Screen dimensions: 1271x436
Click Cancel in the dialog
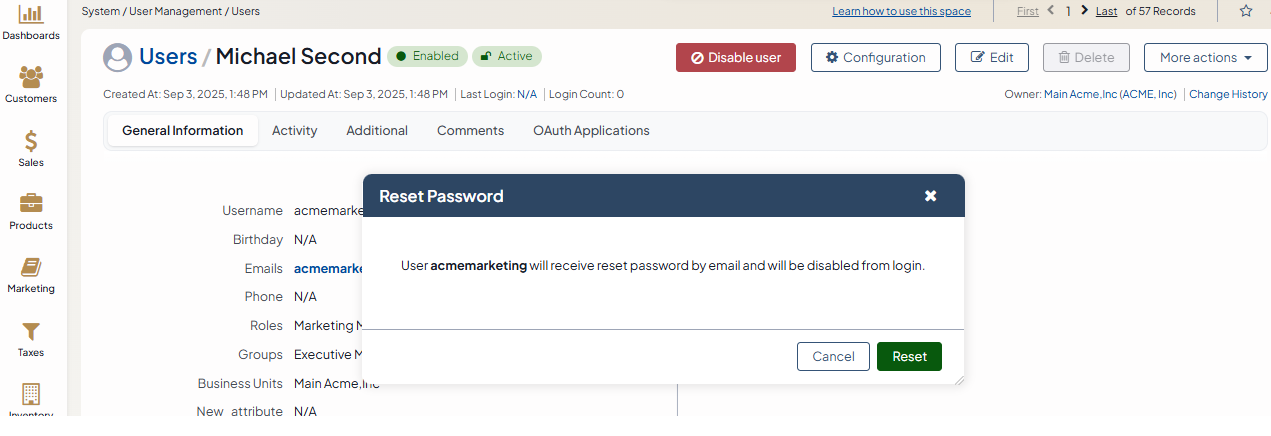(833, 357)
